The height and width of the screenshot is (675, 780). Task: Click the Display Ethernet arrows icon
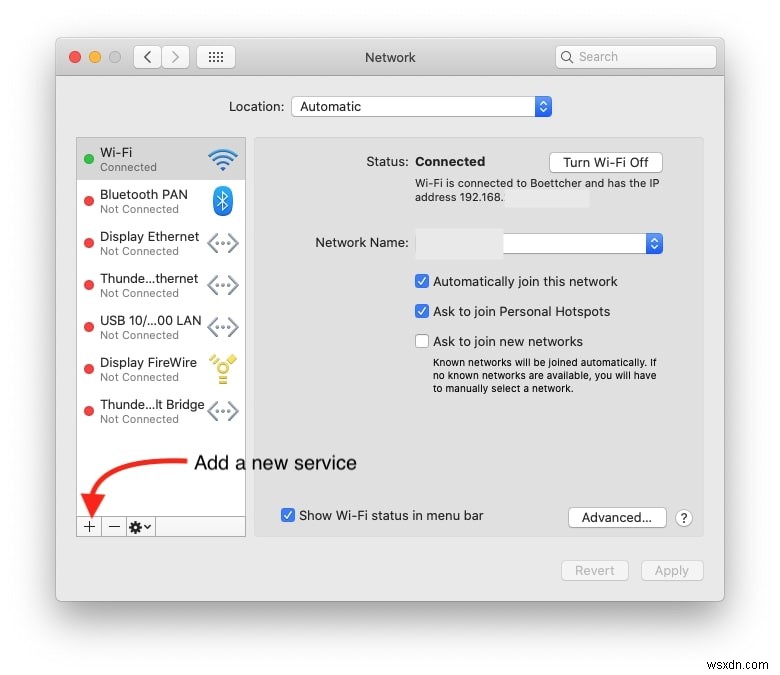[222, 243]
